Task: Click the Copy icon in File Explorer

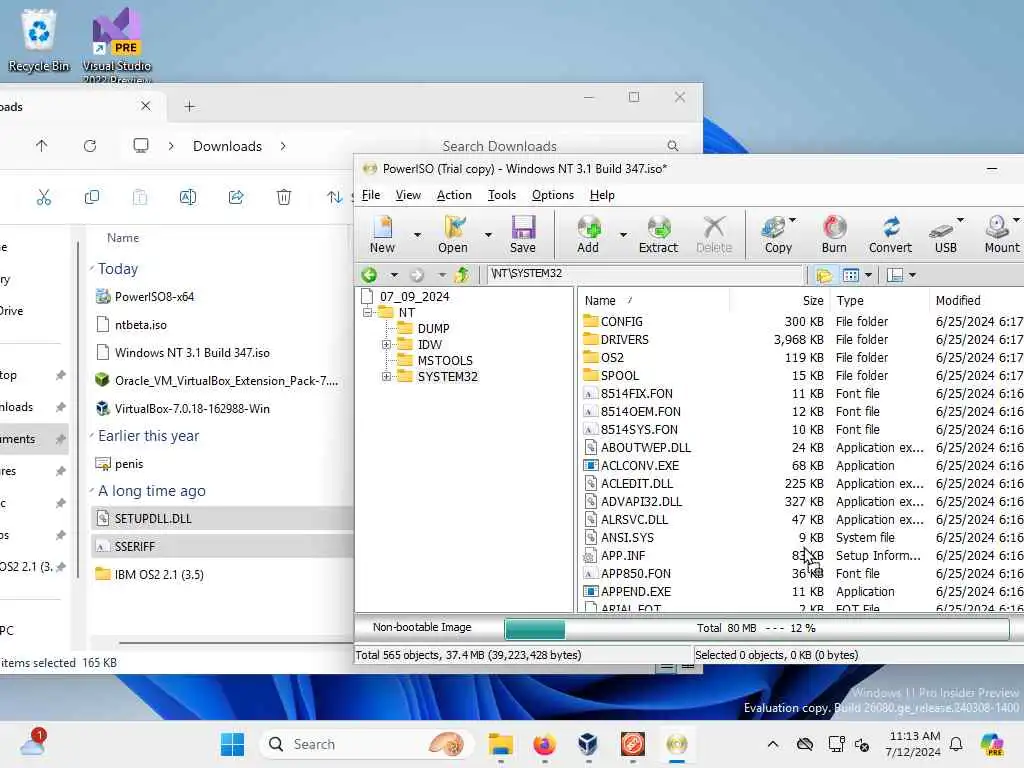Action: 92,197
